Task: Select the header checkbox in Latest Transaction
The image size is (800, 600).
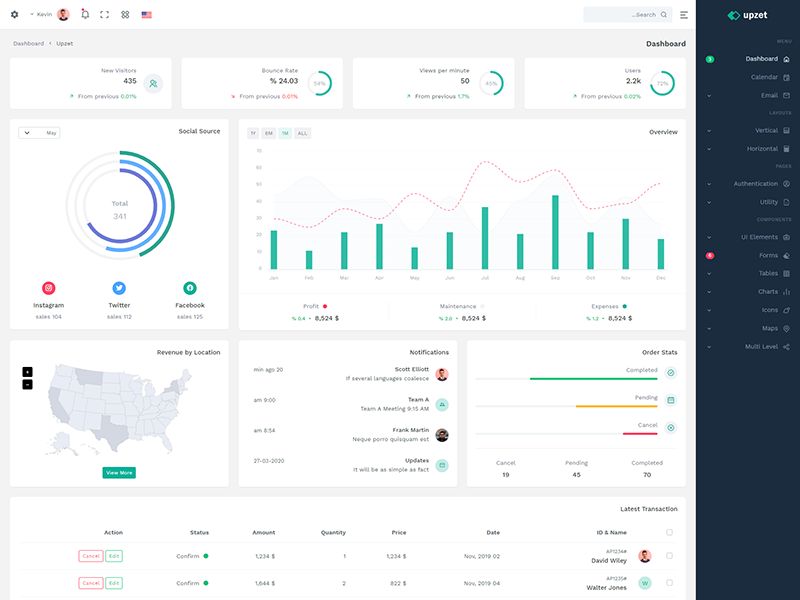Action: 670,532
